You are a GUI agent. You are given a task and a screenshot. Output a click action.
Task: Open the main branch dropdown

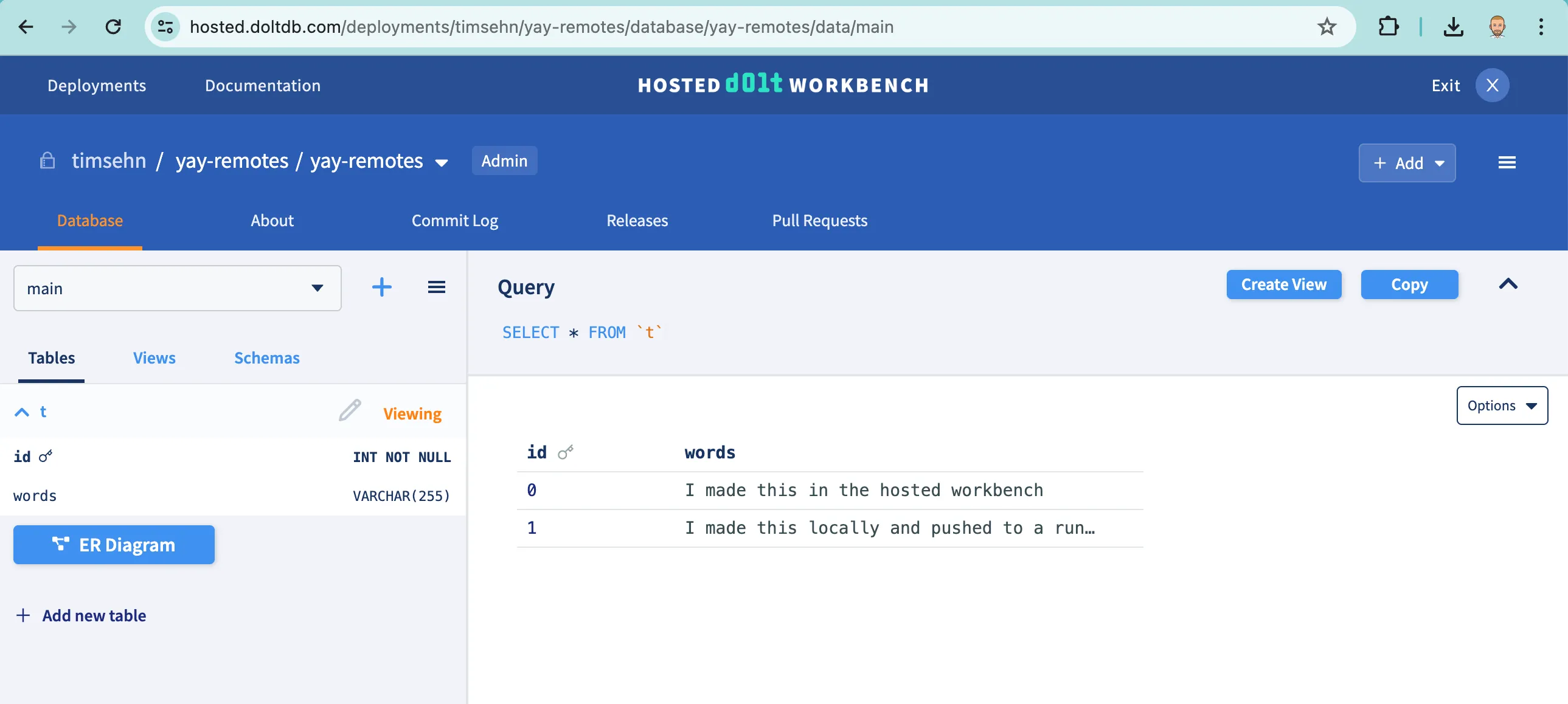177,288
